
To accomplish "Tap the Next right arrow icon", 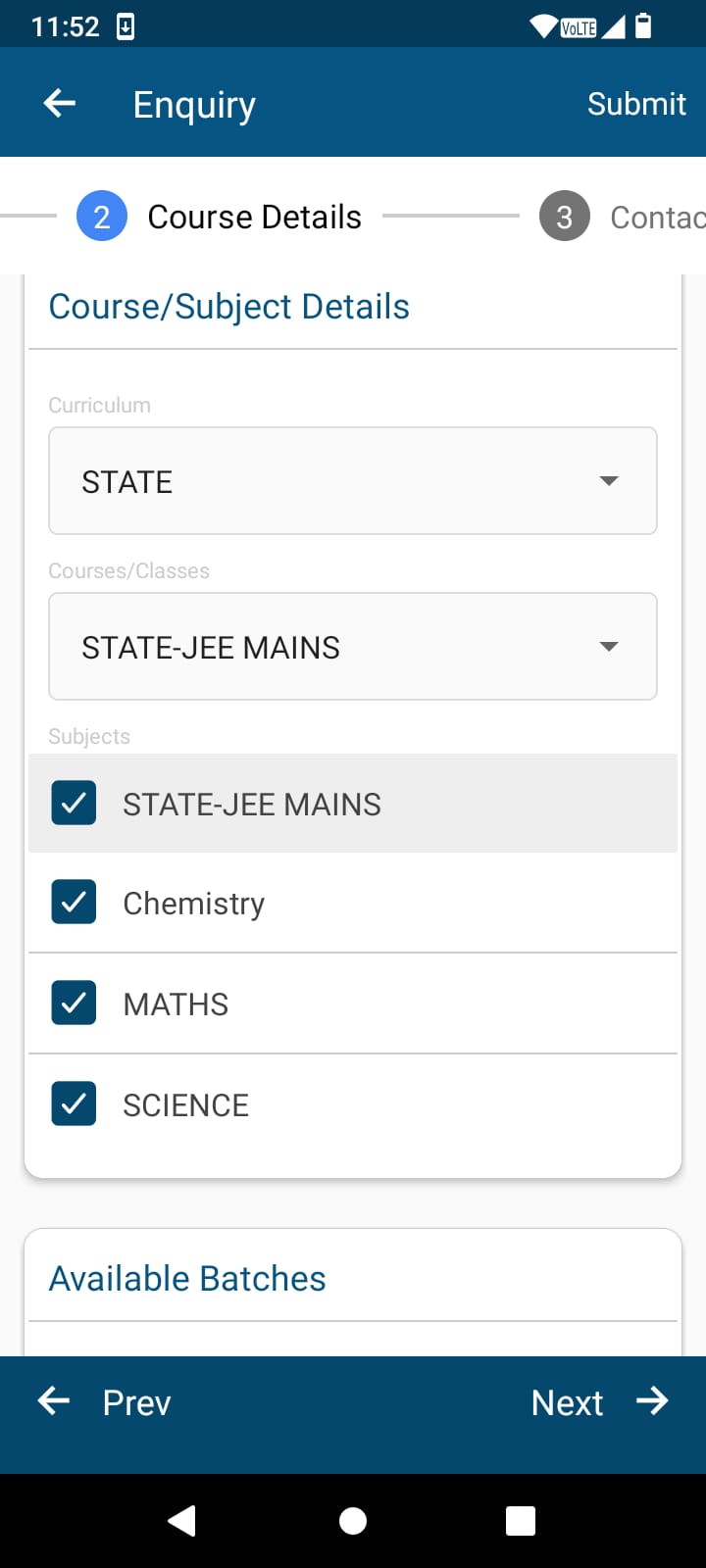I will pos(652,1401).
